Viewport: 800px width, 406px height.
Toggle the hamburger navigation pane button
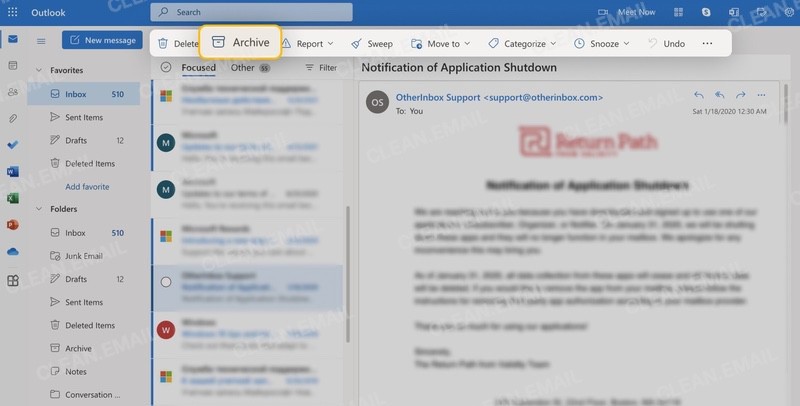click(41, 41)
